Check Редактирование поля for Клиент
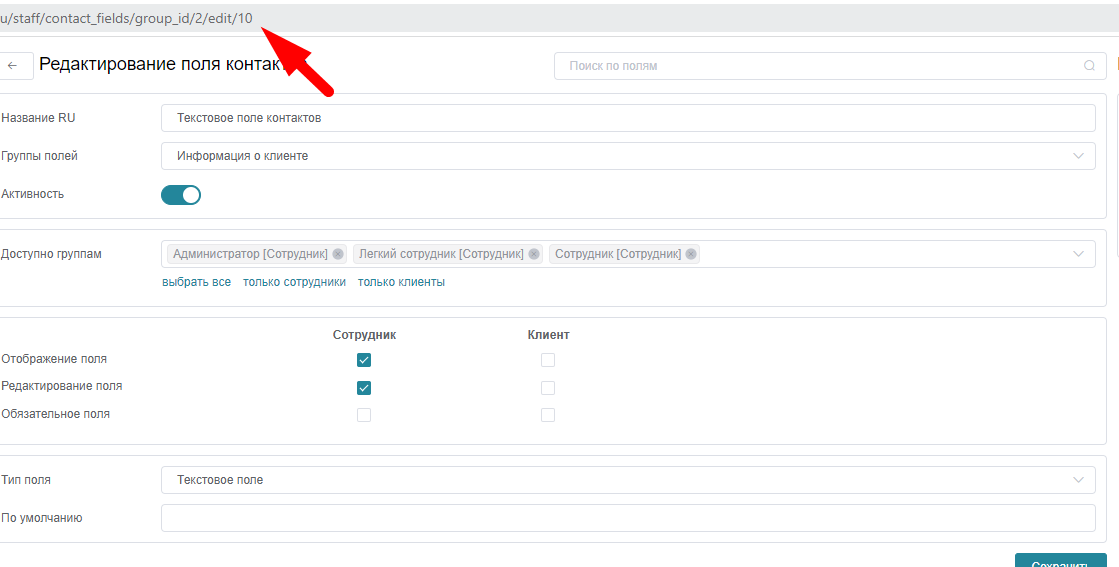This screenshot has height=567, width=1119. click(547, 388)
